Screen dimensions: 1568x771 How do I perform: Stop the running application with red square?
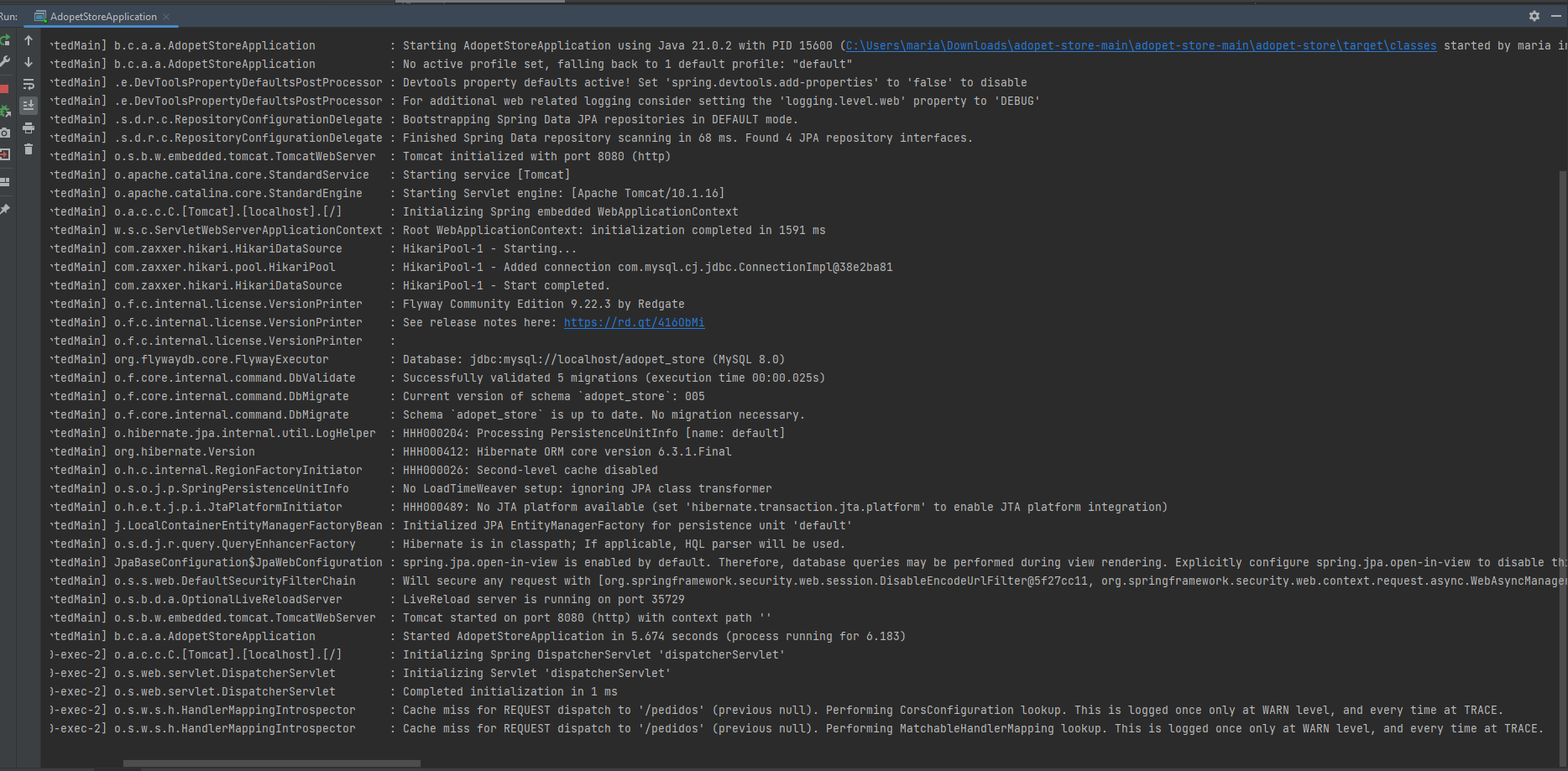tap(4, 88)
